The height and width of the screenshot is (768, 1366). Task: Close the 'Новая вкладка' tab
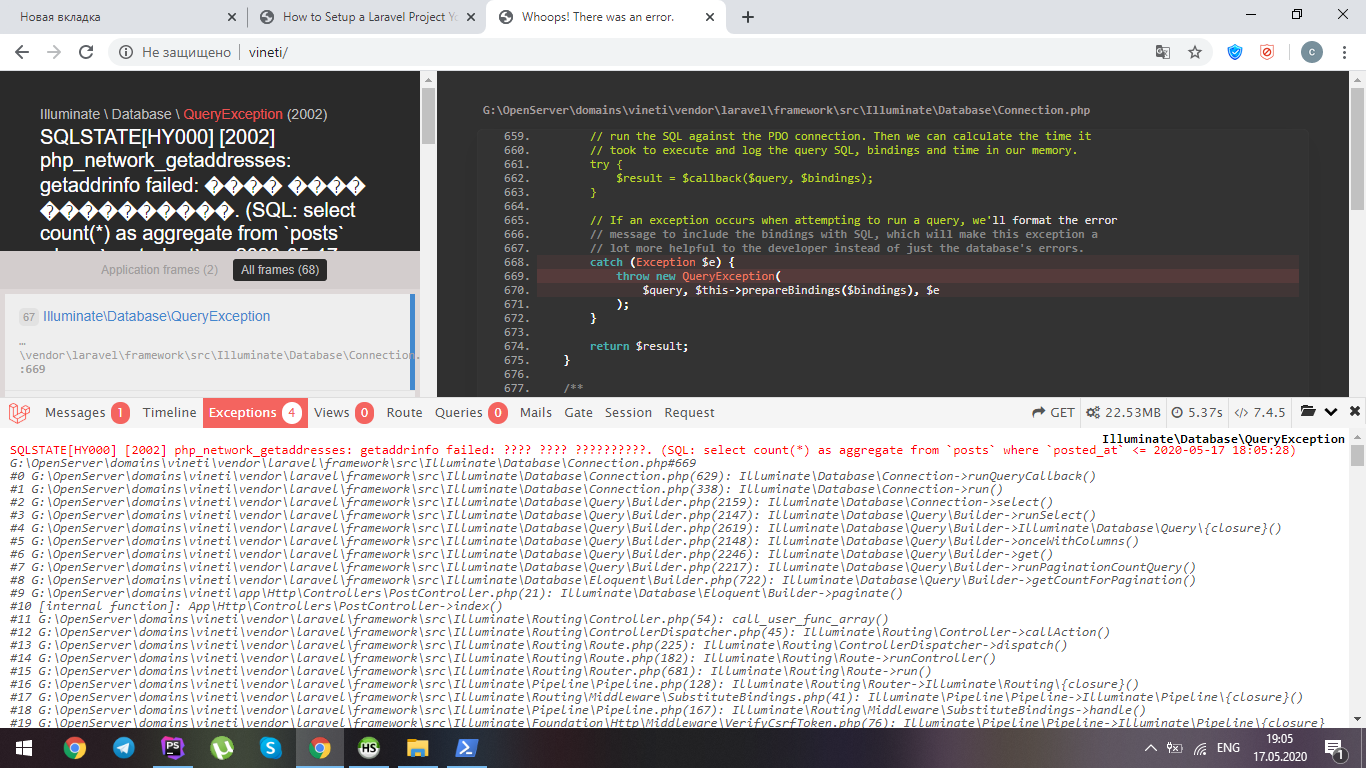[x=231, y=17]
